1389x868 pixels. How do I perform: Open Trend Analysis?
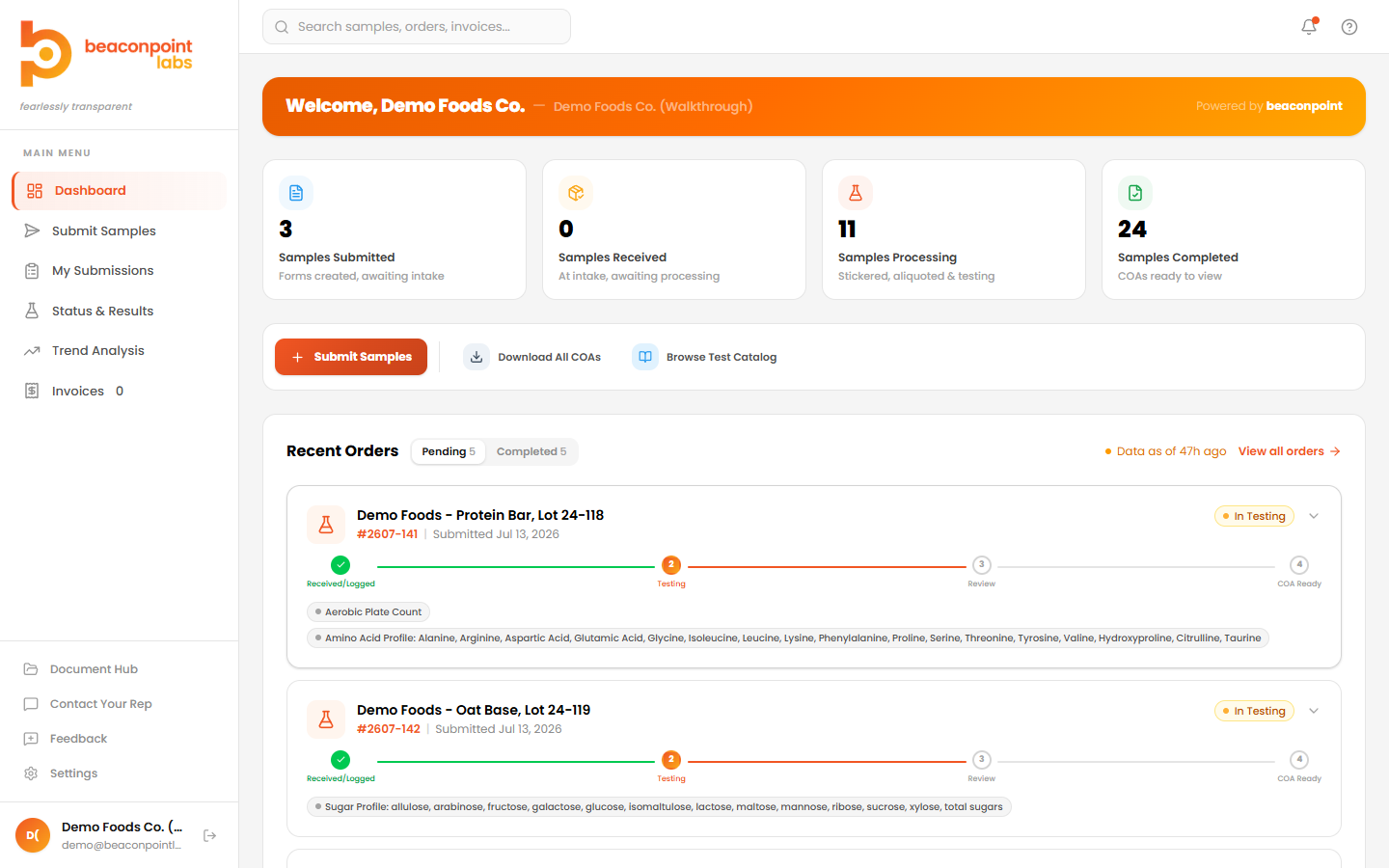point(120,351)
